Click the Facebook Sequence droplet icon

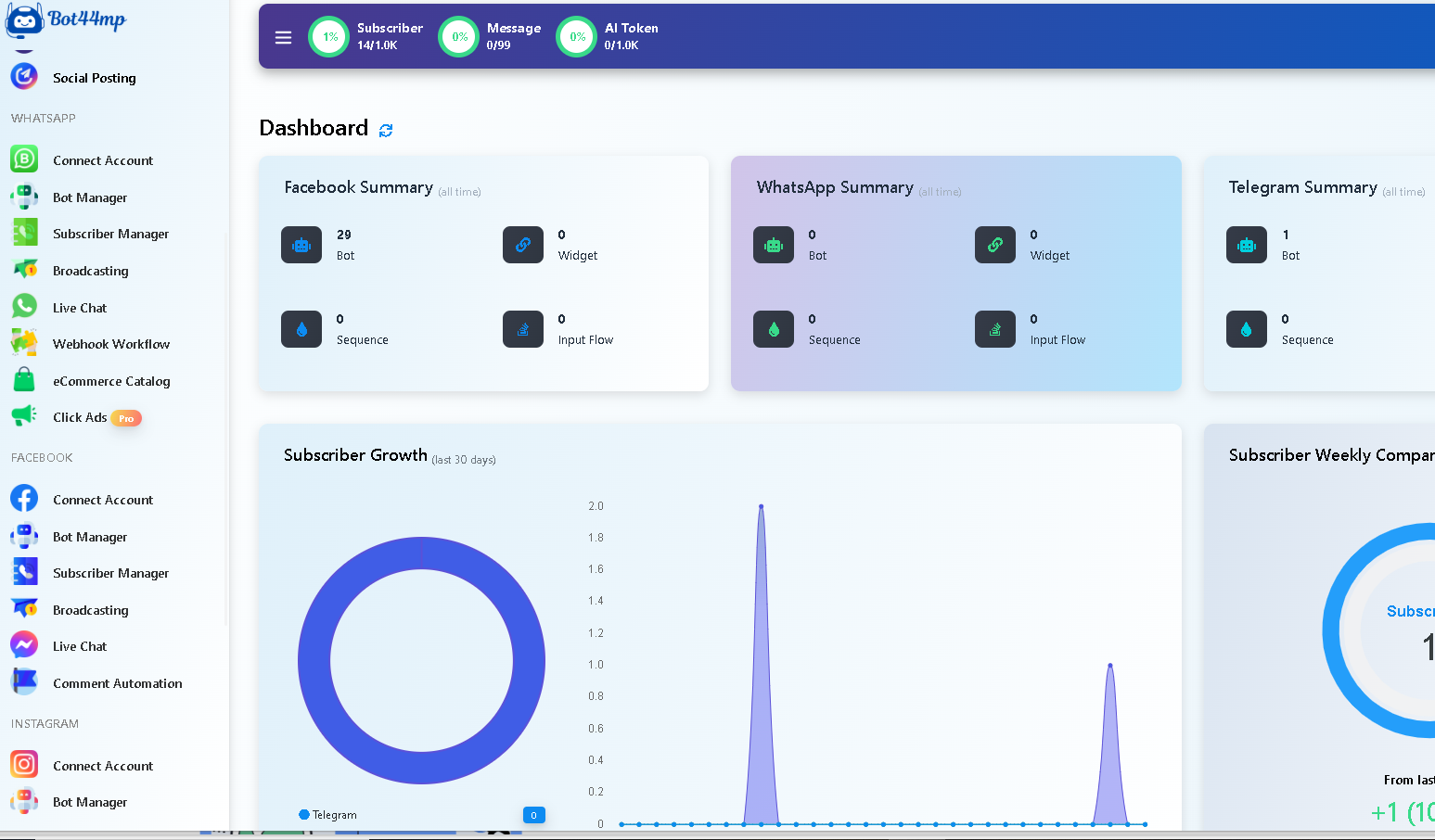301,329
